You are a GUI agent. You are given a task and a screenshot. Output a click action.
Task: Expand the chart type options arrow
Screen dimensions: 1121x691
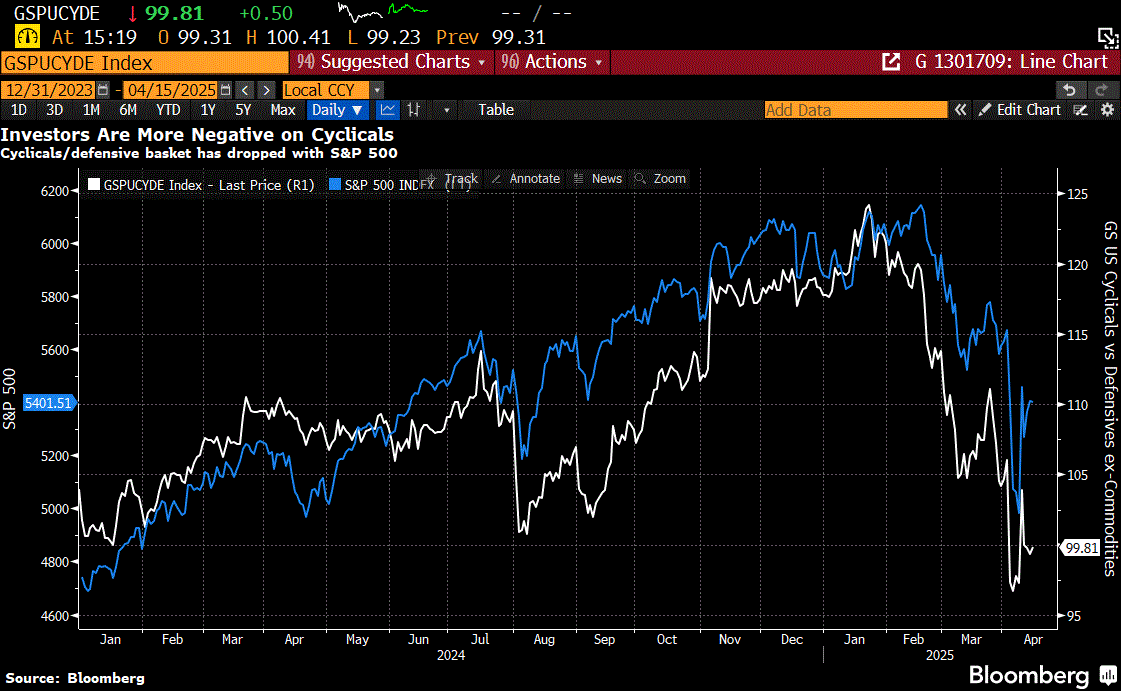[x=447, y=110]
